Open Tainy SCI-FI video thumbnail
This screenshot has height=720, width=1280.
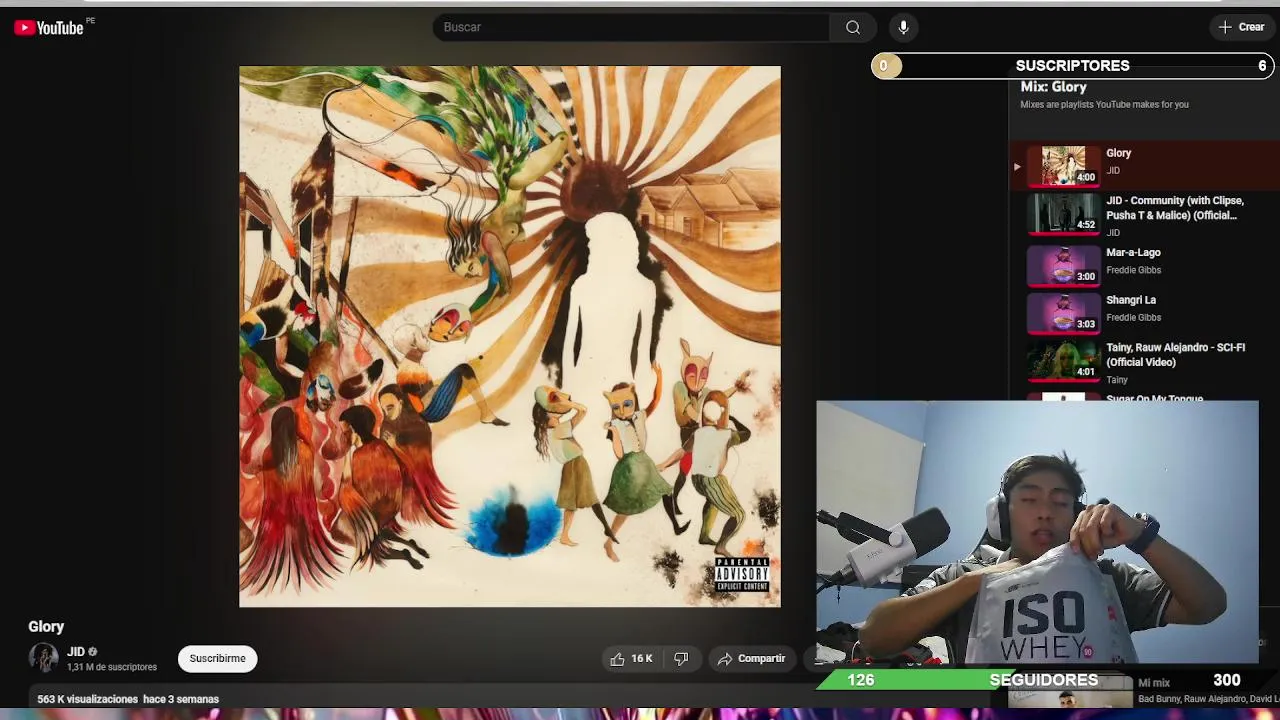(x=1064, y=360)
